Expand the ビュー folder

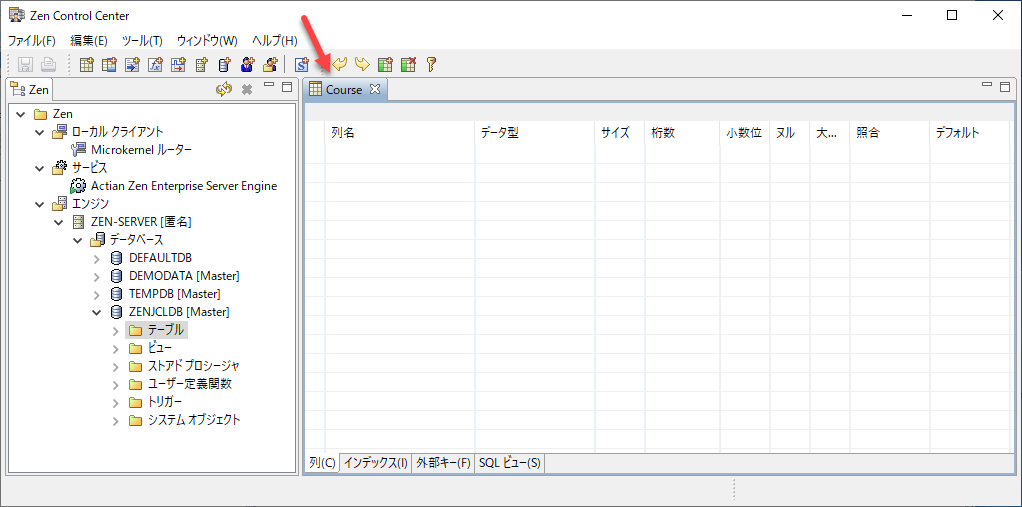[116, 348]
